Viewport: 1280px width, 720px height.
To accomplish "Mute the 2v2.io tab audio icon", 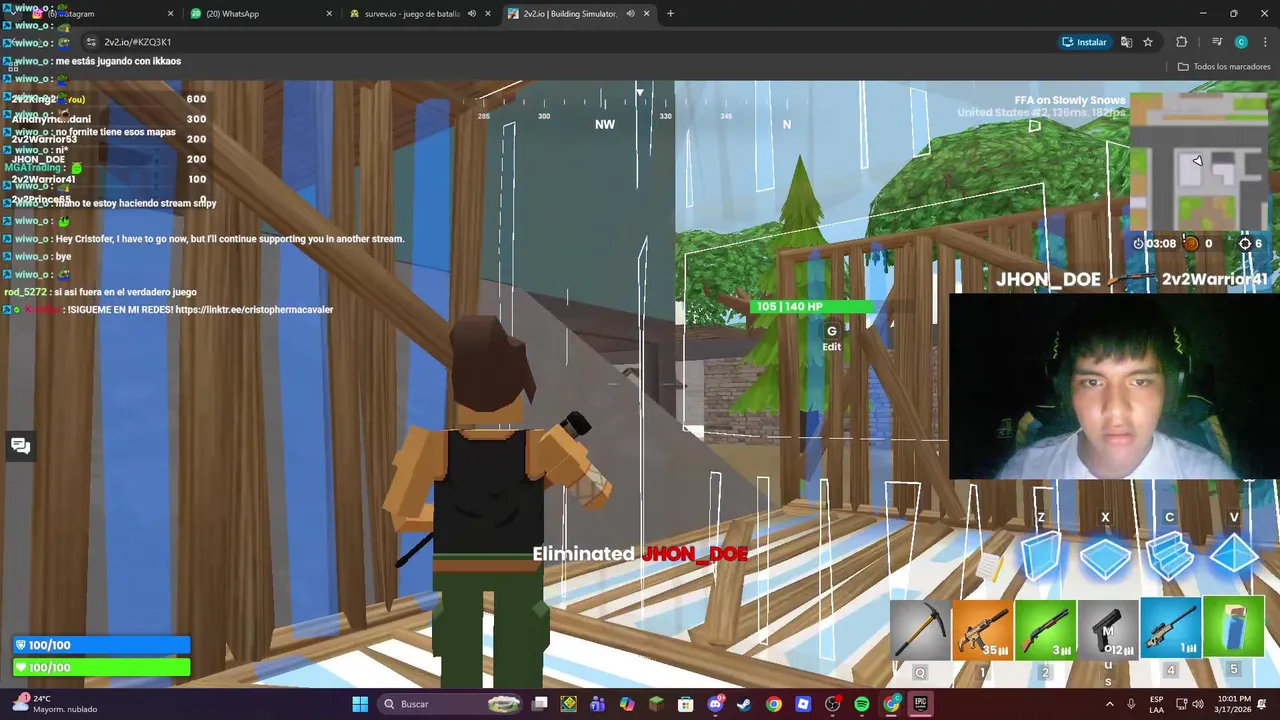I will pyautogui.click(x=630, y=14).
